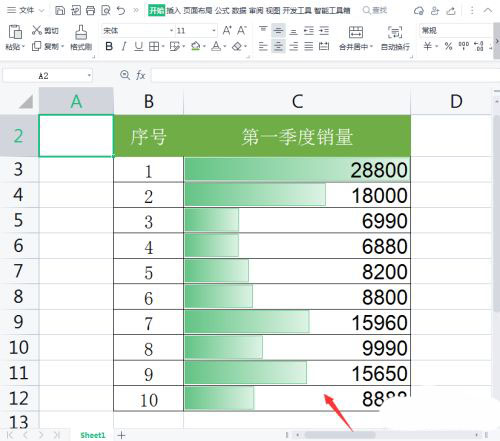The height and width of the screenshot is (441, 500).
Task: Toggle underline formatting button
Action: pyautogui.click(x=139, y=46)
